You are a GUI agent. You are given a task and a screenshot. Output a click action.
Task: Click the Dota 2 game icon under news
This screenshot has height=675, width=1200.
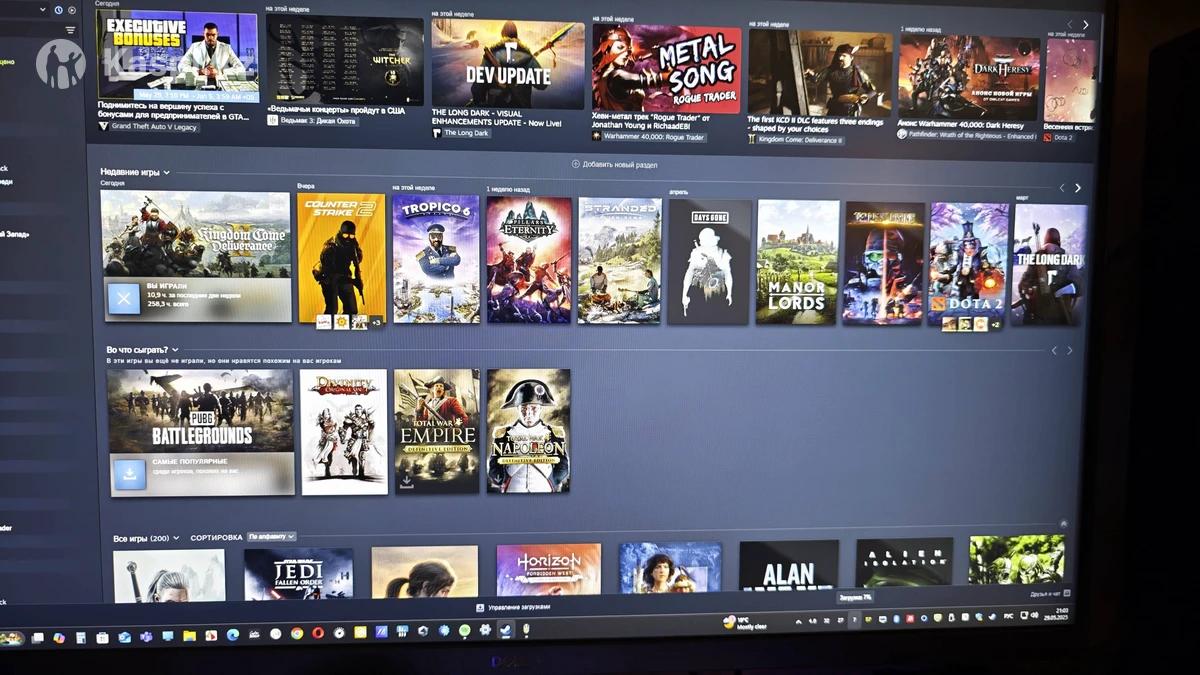(1047, 137)
